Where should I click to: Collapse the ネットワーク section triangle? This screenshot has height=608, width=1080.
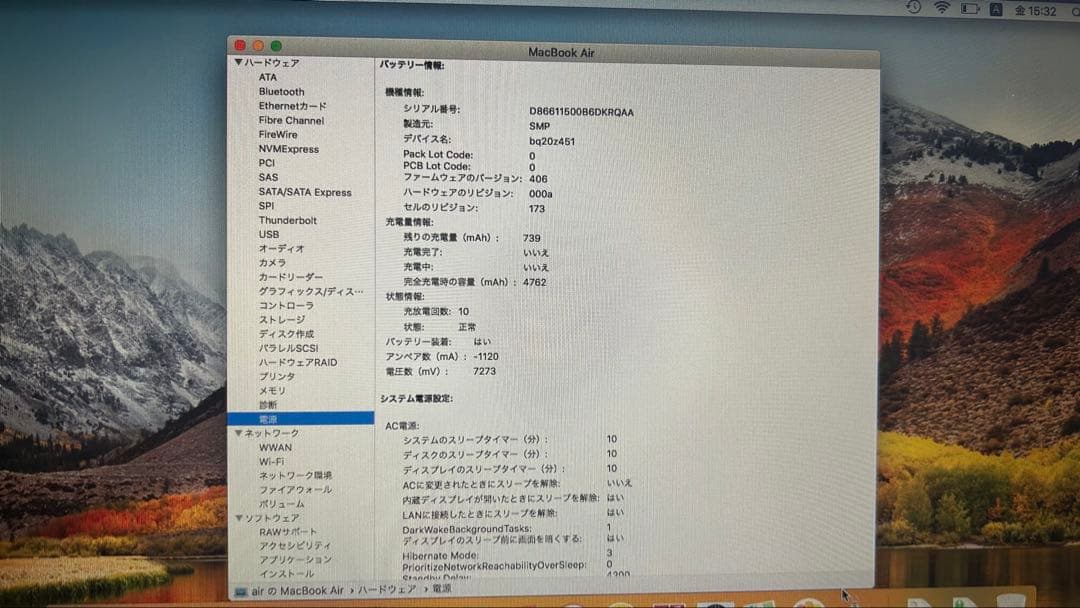pos(238,433)
